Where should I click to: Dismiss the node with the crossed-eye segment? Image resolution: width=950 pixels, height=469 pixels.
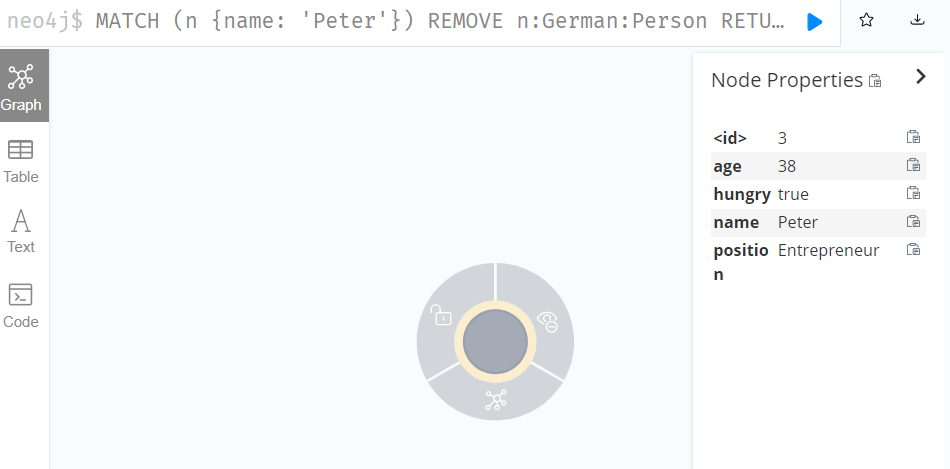point(548,322)
